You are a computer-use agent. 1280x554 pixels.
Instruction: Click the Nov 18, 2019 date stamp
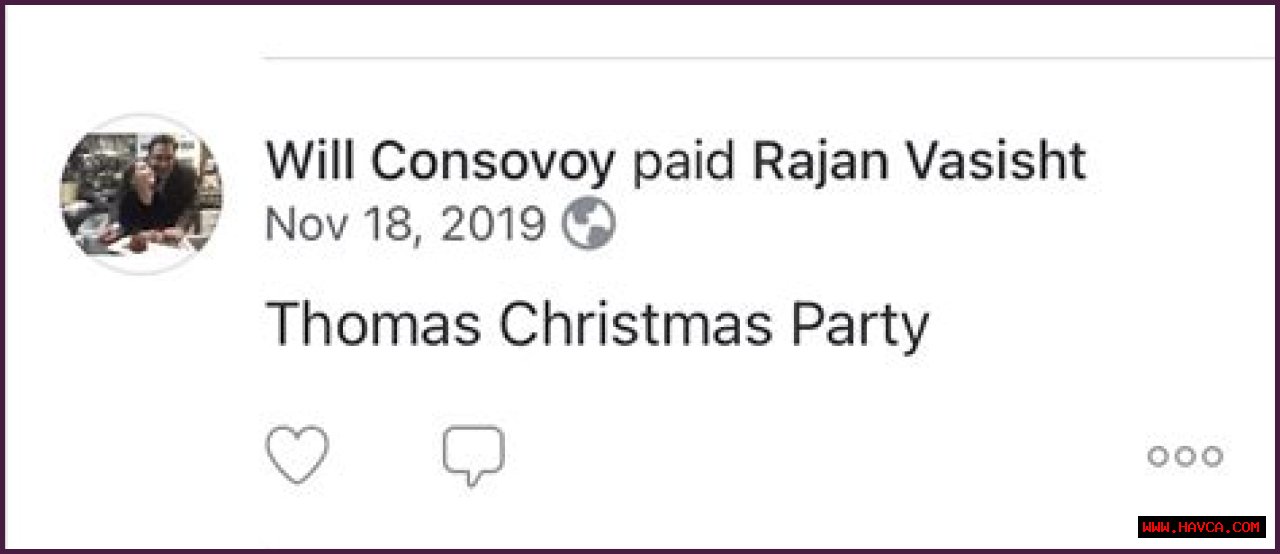[405, 226]
